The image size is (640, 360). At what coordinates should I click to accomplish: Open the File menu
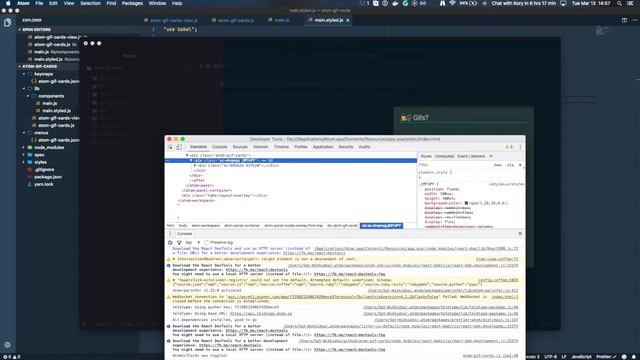pyautogui.click(x=39, y=3)
